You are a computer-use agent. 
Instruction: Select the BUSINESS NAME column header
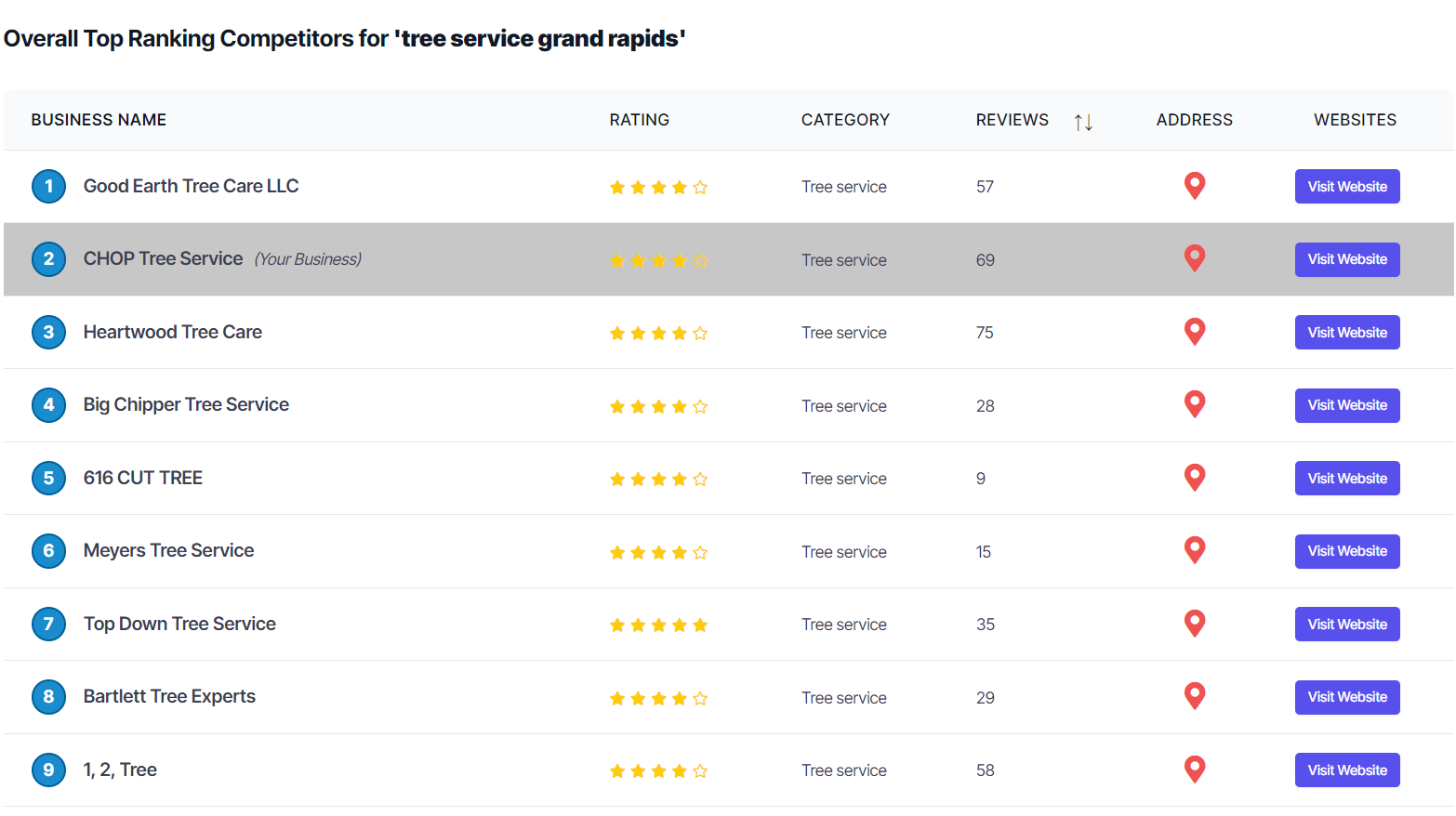coord(98,119)
